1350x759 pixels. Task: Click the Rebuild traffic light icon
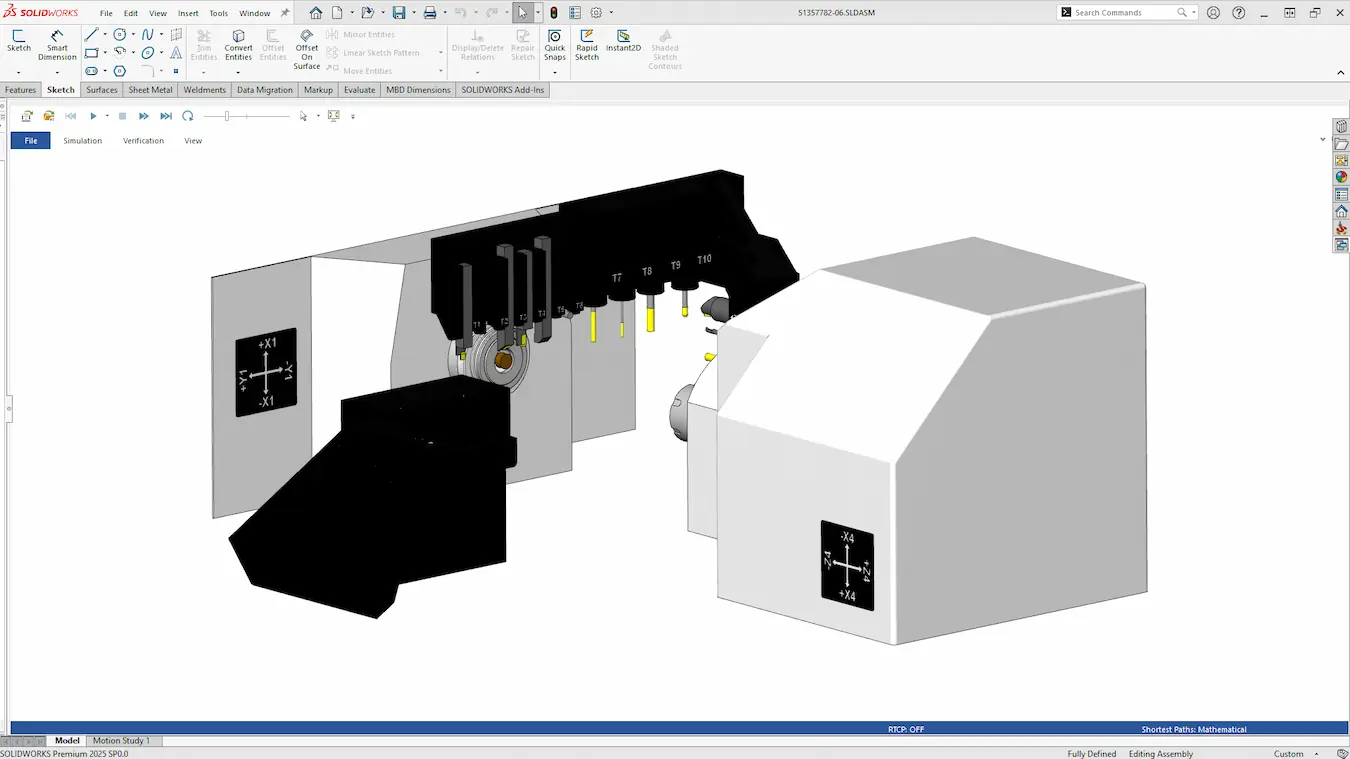(x=554, y=13)
